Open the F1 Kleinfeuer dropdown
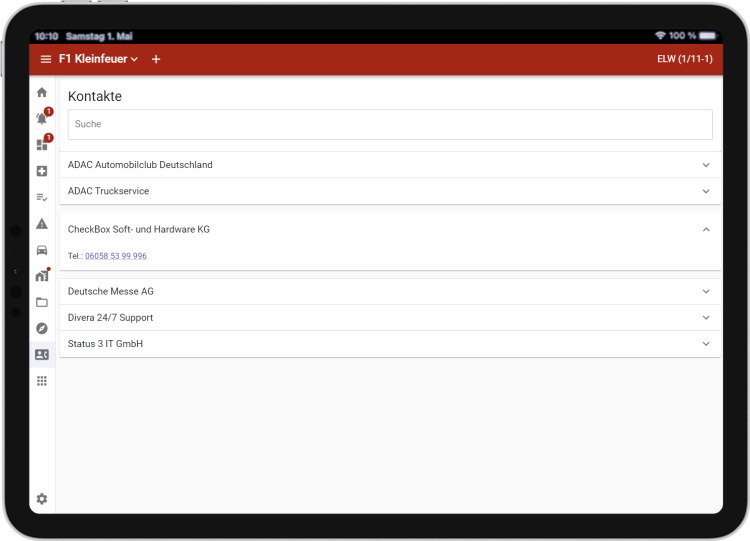This screenshot has height=541, width=750. (x=98, y=59)
